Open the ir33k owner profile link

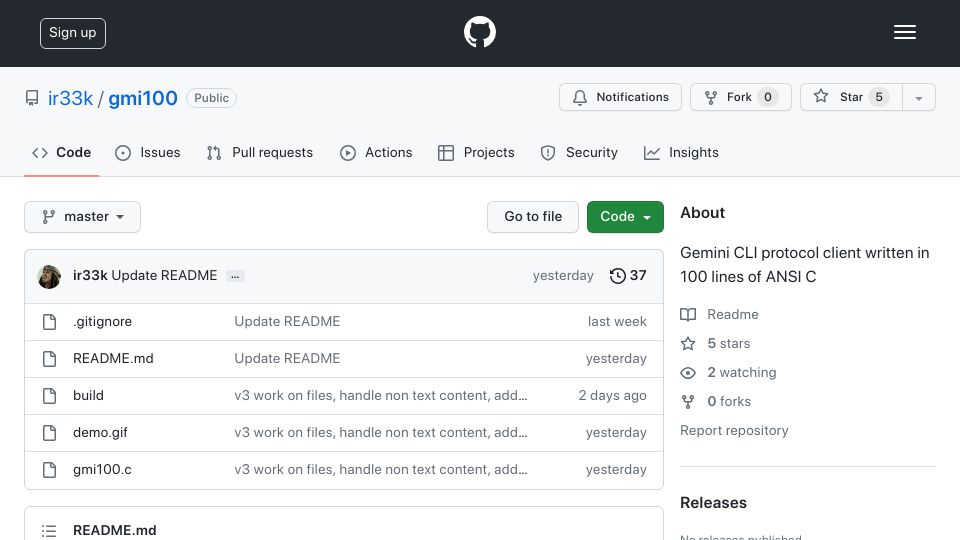click(70, 98)
